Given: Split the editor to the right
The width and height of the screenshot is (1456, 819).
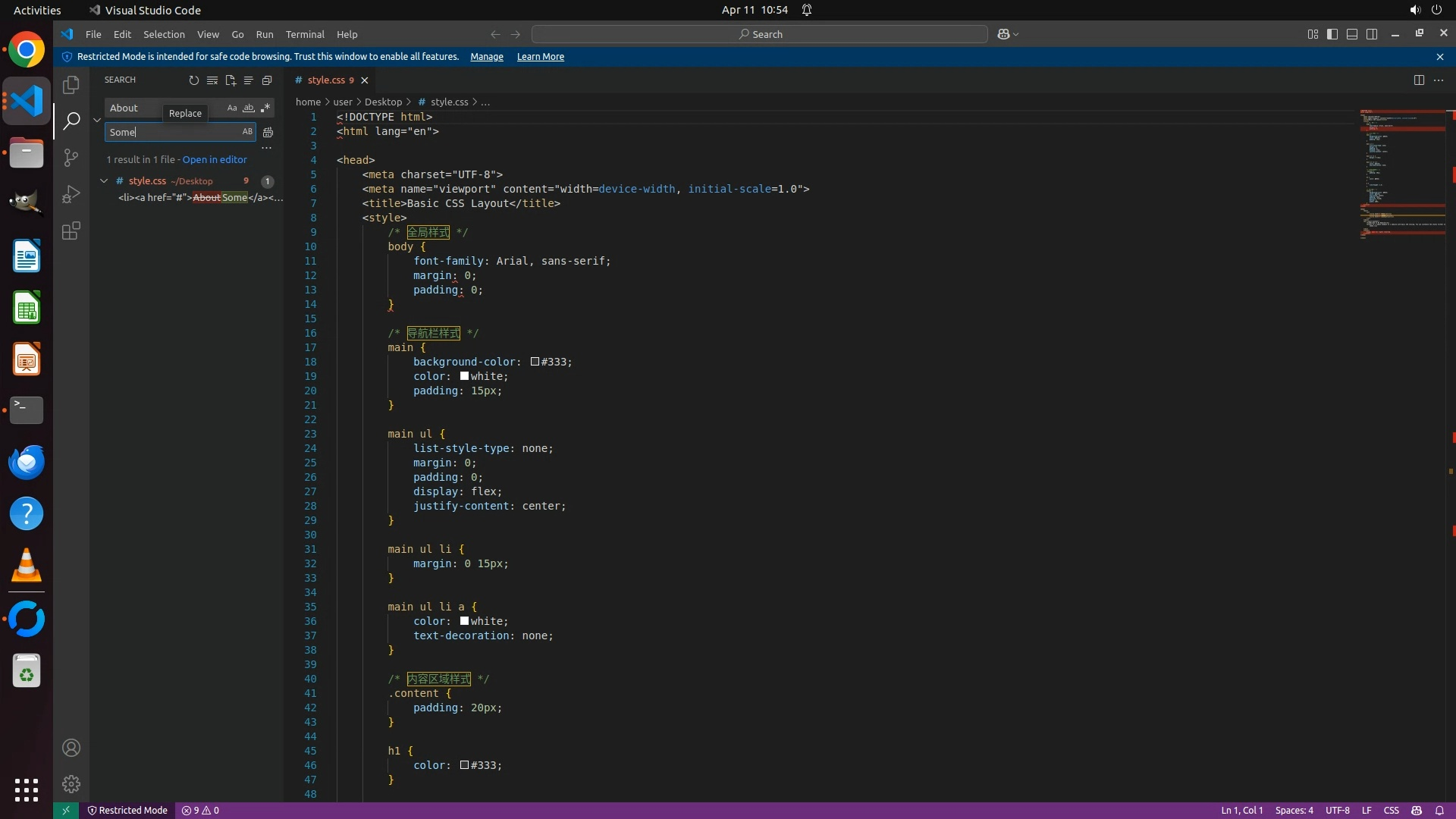Looking at the screenshot, I should point(1418,80).
